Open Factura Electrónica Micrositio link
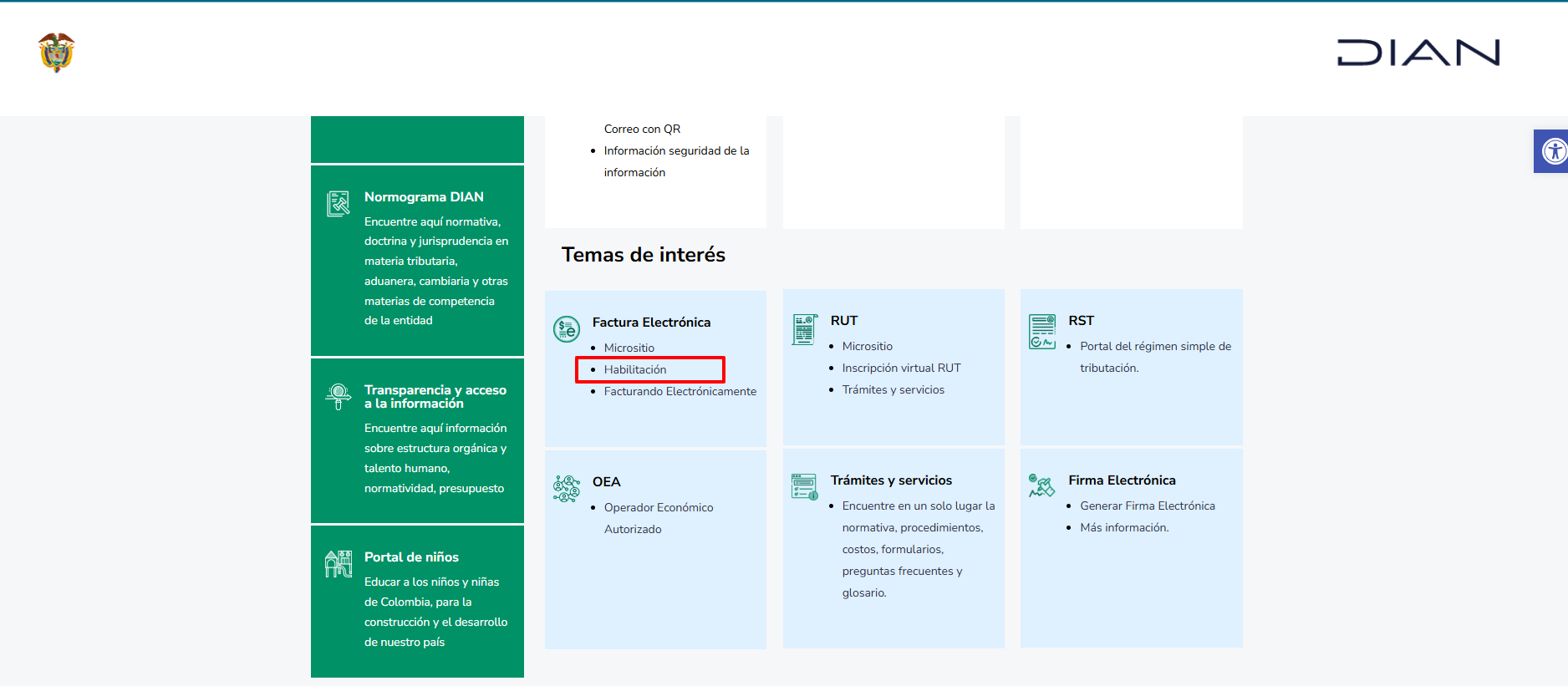The height and width of the screenshot is (686, 1568). [629, 348]
